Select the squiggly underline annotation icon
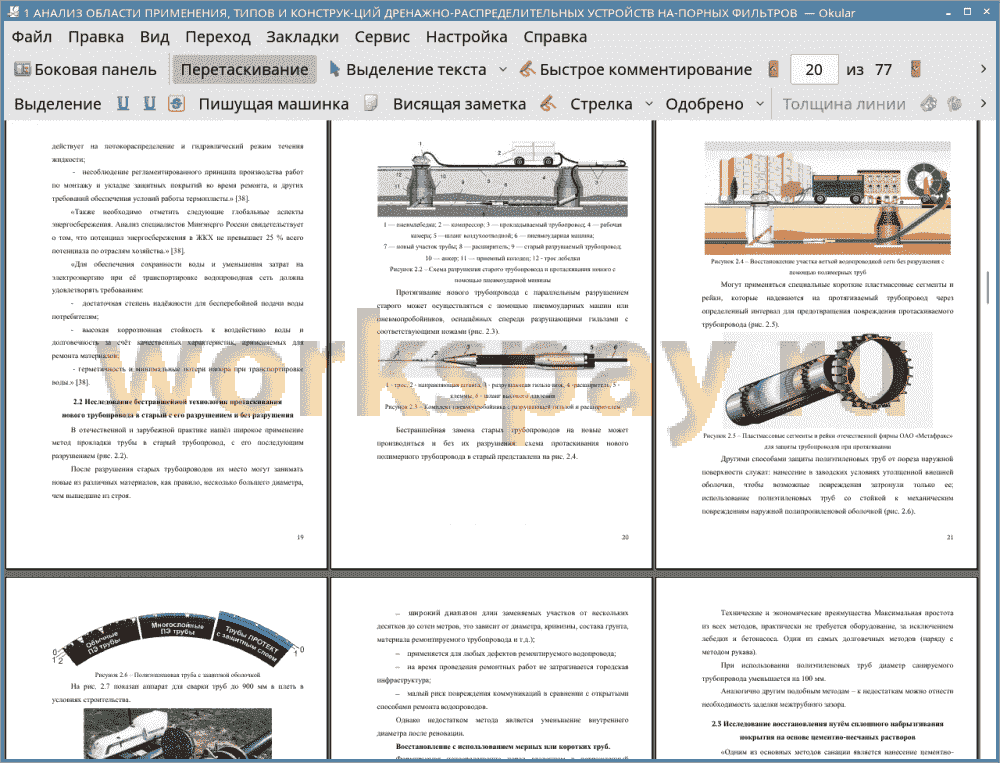Screen dimensions: 1000x763 point(149,104)
